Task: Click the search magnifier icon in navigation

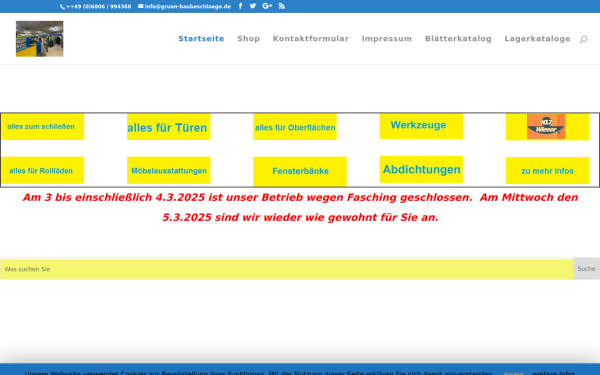Action: coord(583,39)
